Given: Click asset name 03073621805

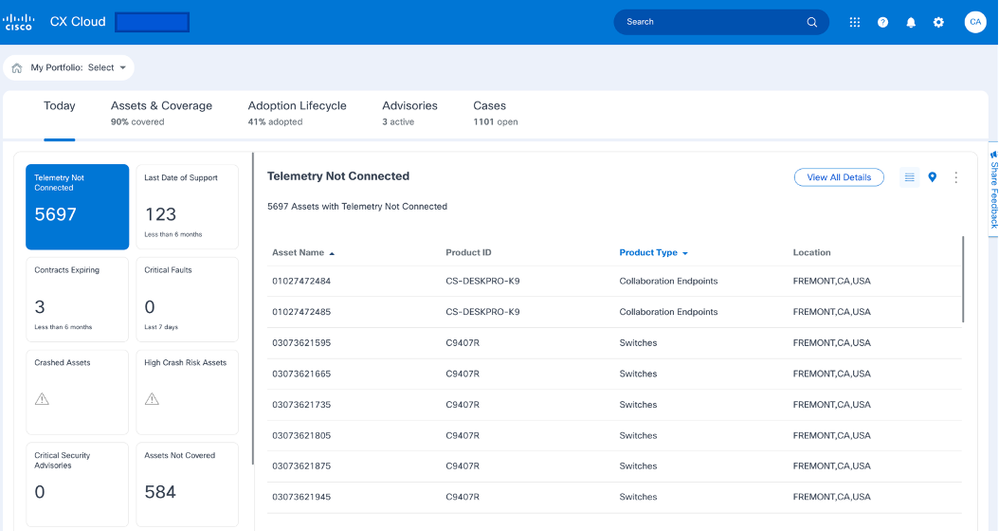Looking at the screenshot, I should click(x=301, y=435).
